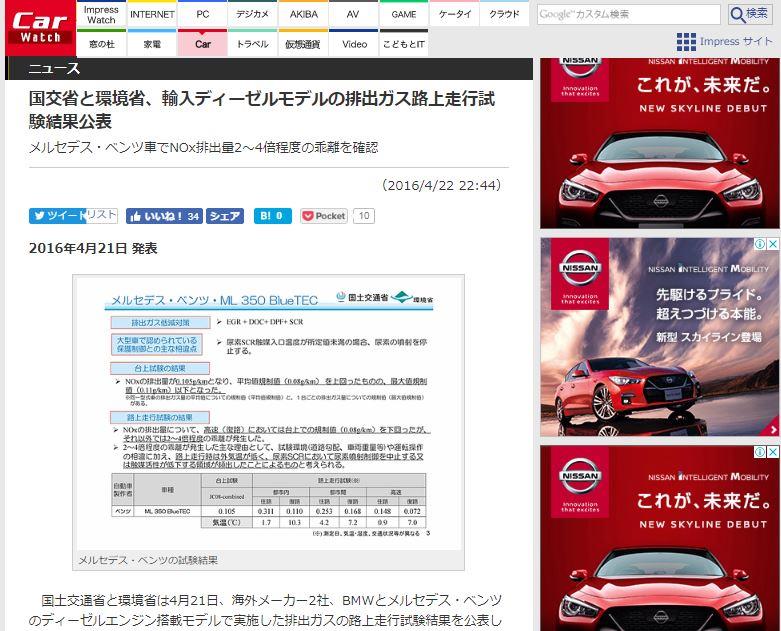Open the こどもとIT tab
The height and width of the screenshot is (631, 781).
click(x=403, y=44)
